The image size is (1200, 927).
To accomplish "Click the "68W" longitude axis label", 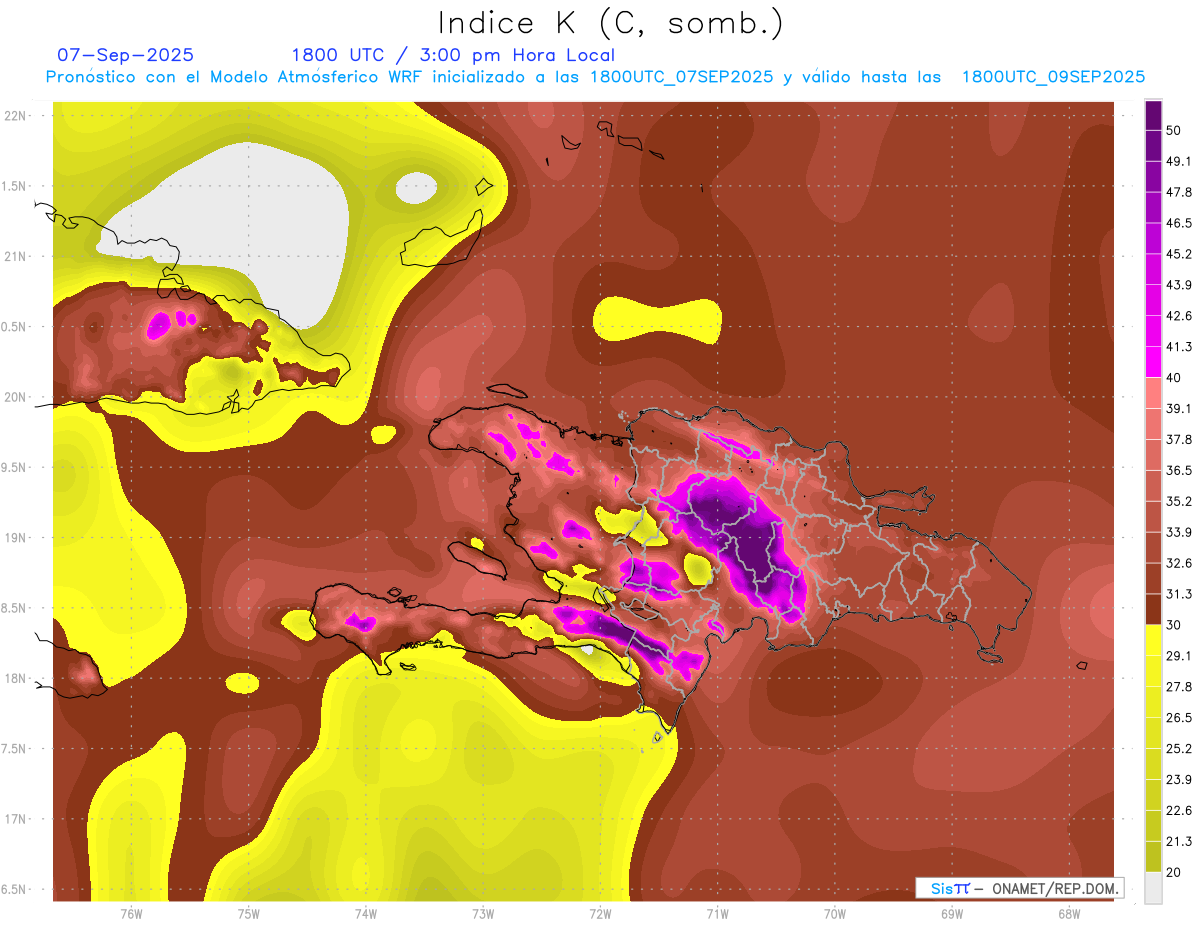I will click(1068, 914).
